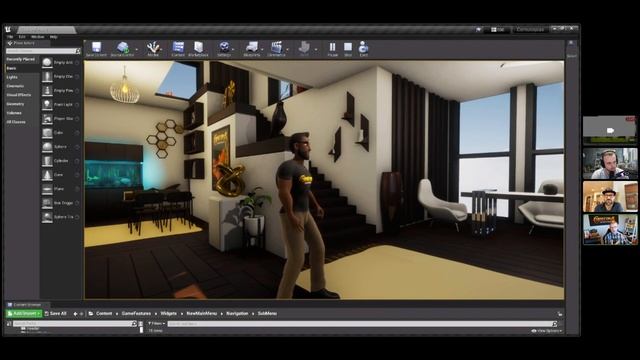Select the Geometry category
This screenshot has height=360, width=640.
15,104
